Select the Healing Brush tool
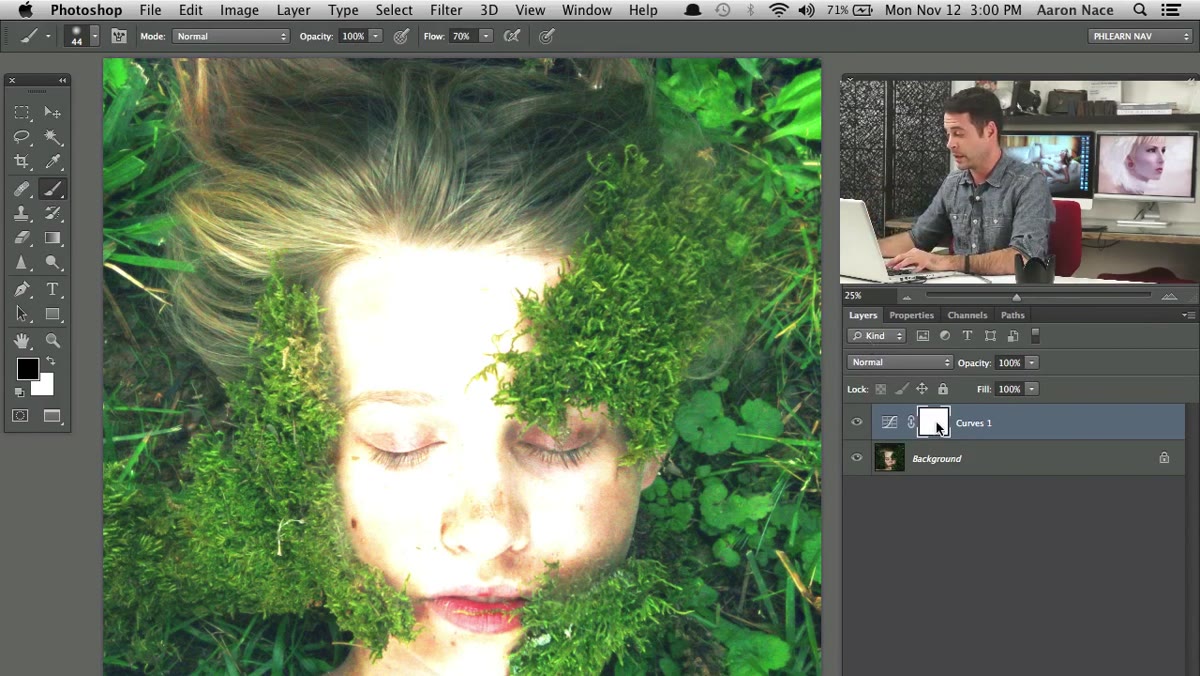 (x=22, y=188)
